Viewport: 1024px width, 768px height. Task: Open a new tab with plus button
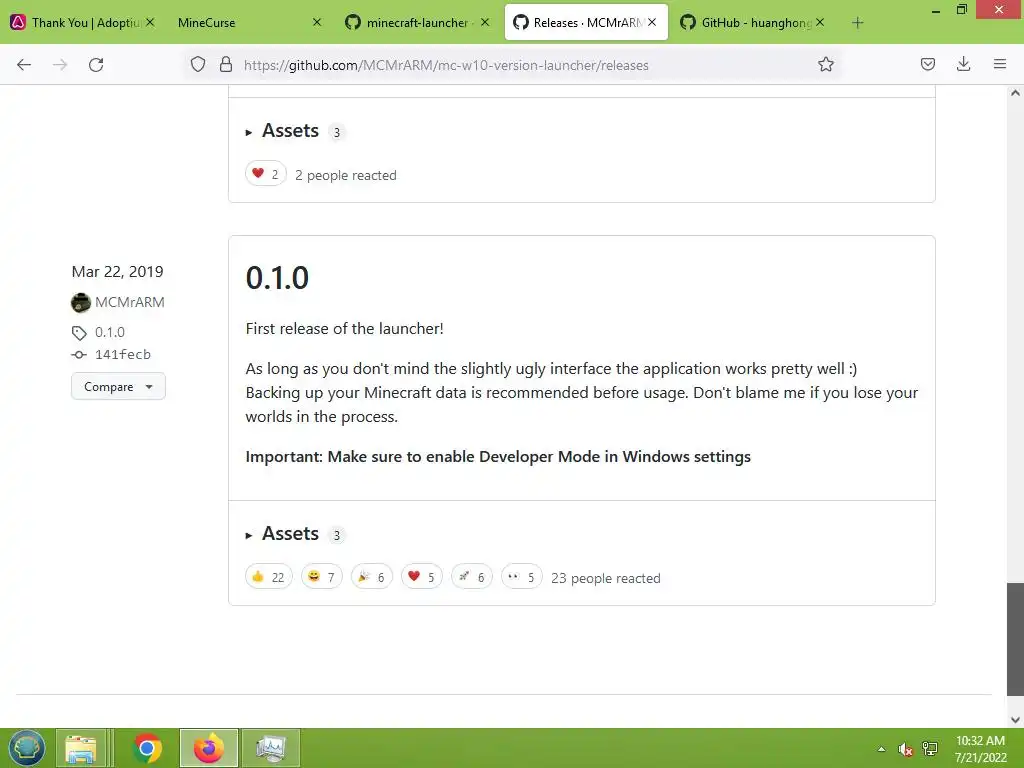857,23
